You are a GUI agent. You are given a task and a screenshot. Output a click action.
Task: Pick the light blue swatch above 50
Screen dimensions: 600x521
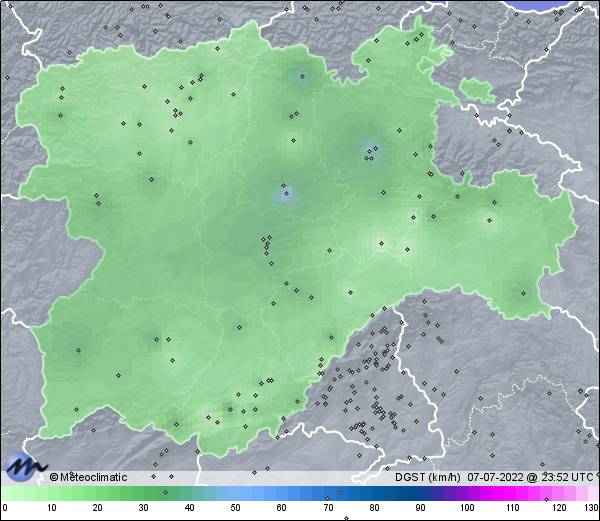click(235, 493)
